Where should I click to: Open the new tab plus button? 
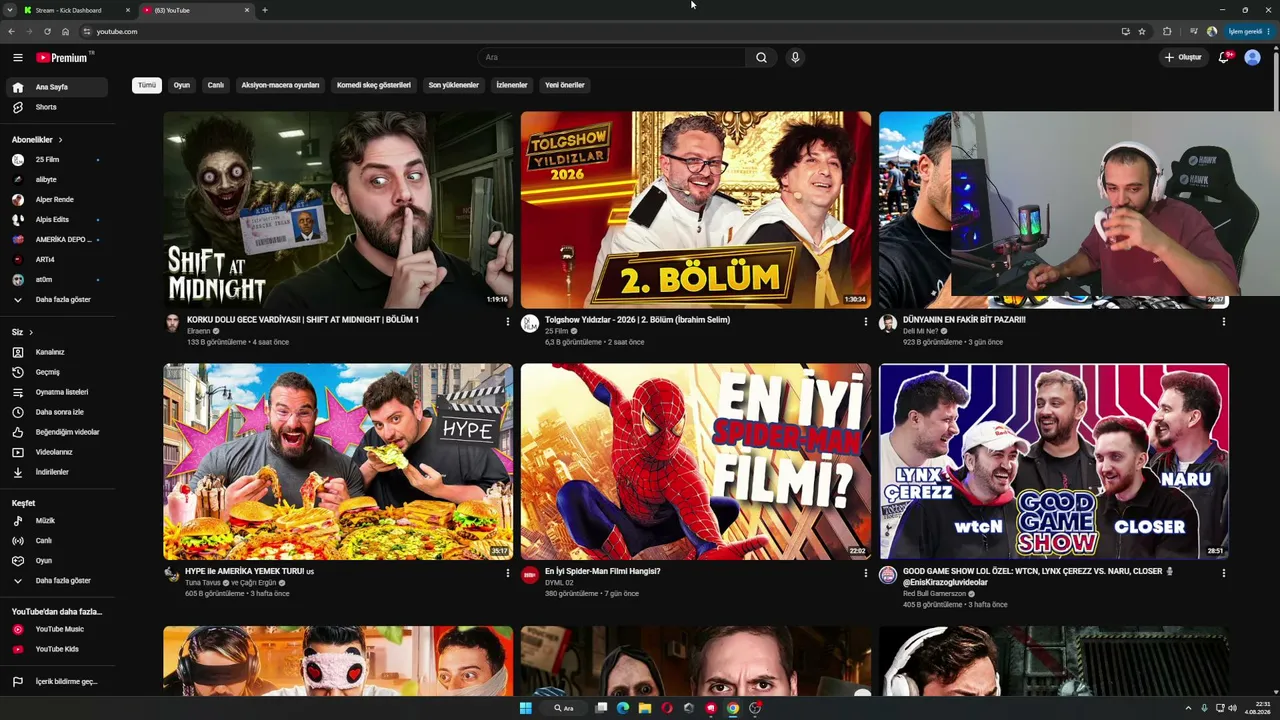265,10
